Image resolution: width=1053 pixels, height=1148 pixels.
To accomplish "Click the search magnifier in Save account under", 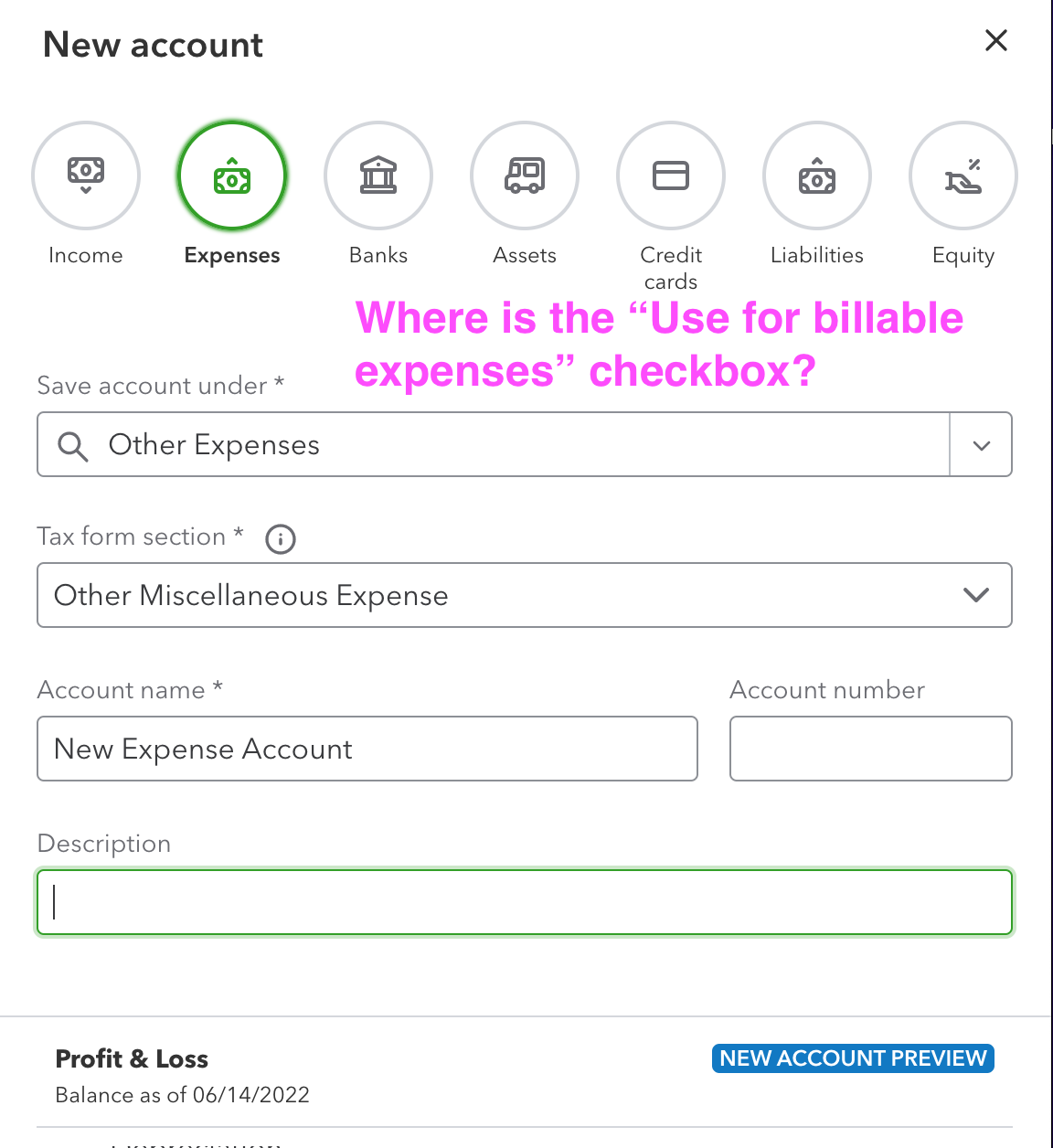I will (73, 445).
